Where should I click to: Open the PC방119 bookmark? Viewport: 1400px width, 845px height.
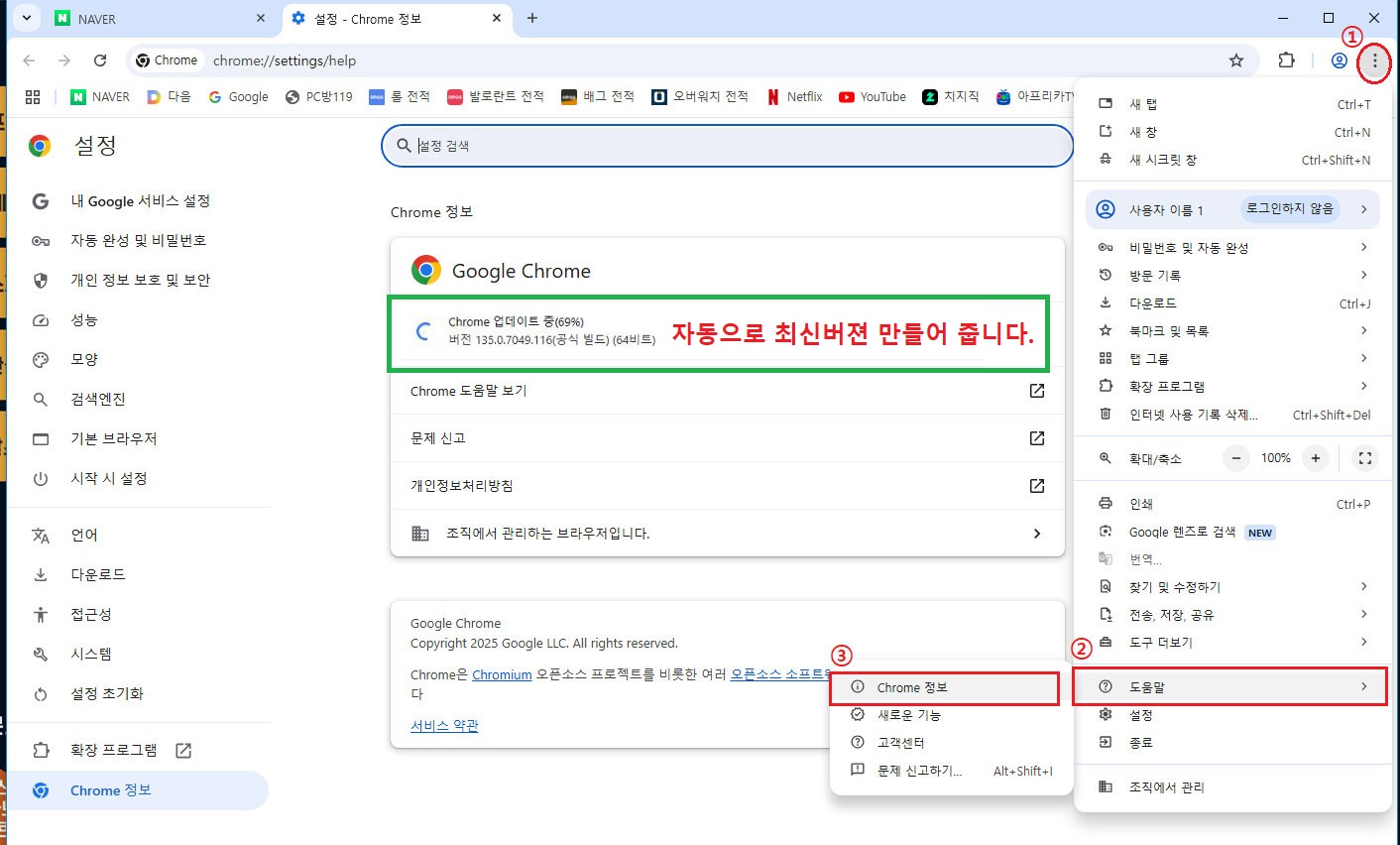(318, 96)
